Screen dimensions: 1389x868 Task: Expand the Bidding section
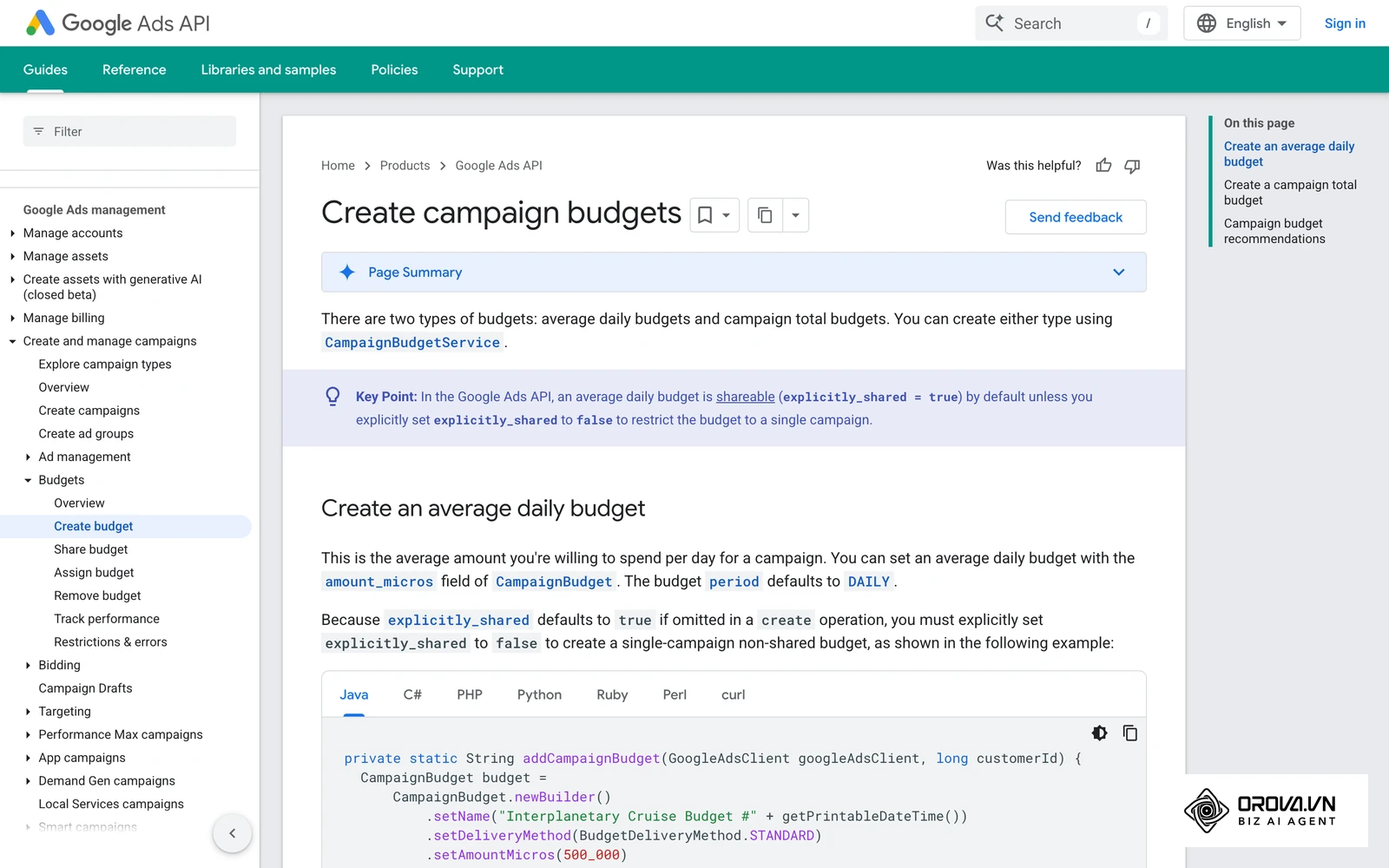tap(28, 666)
